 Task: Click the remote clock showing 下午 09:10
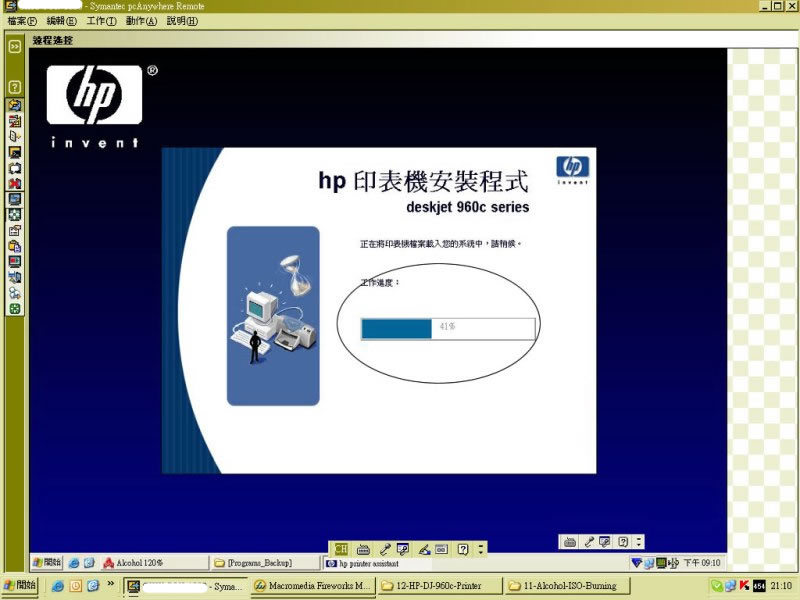(x=702, y=563)
